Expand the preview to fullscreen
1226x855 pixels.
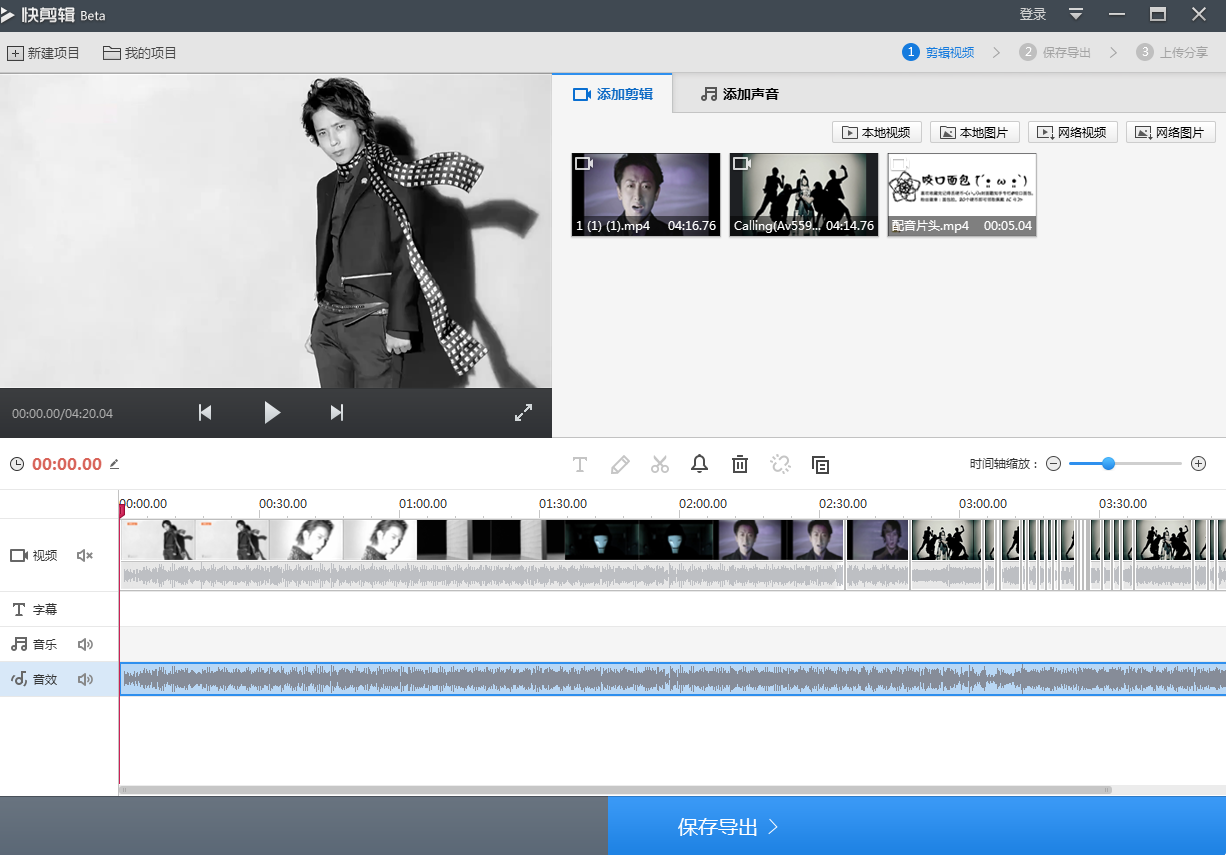[523, 412]
